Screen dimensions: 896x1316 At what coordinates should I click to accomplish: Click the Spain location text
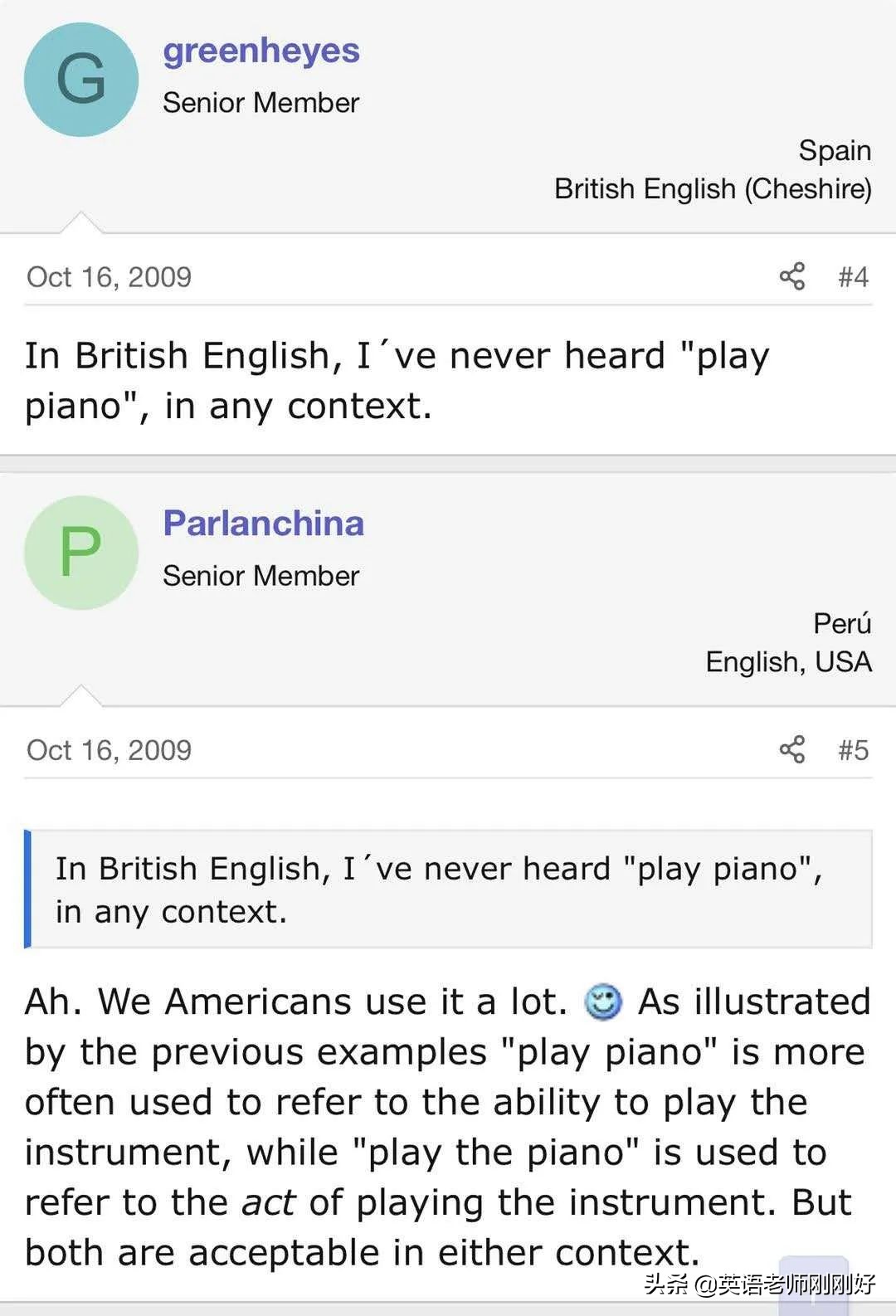pos(835,151)
